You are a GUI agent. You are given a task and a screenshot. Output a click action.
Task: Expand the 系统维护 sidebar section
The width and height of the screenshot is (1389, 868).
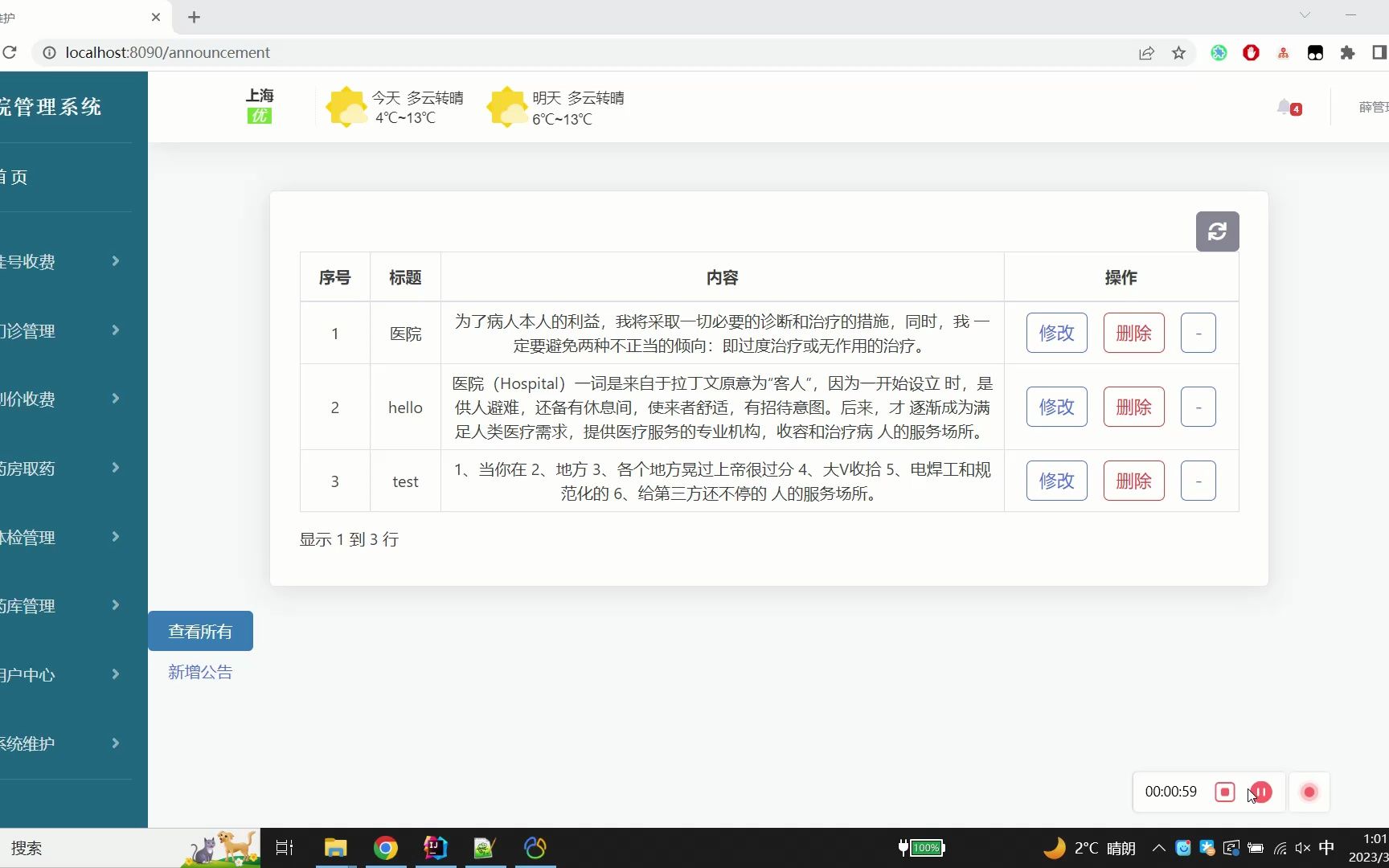[x=56, y=743]
